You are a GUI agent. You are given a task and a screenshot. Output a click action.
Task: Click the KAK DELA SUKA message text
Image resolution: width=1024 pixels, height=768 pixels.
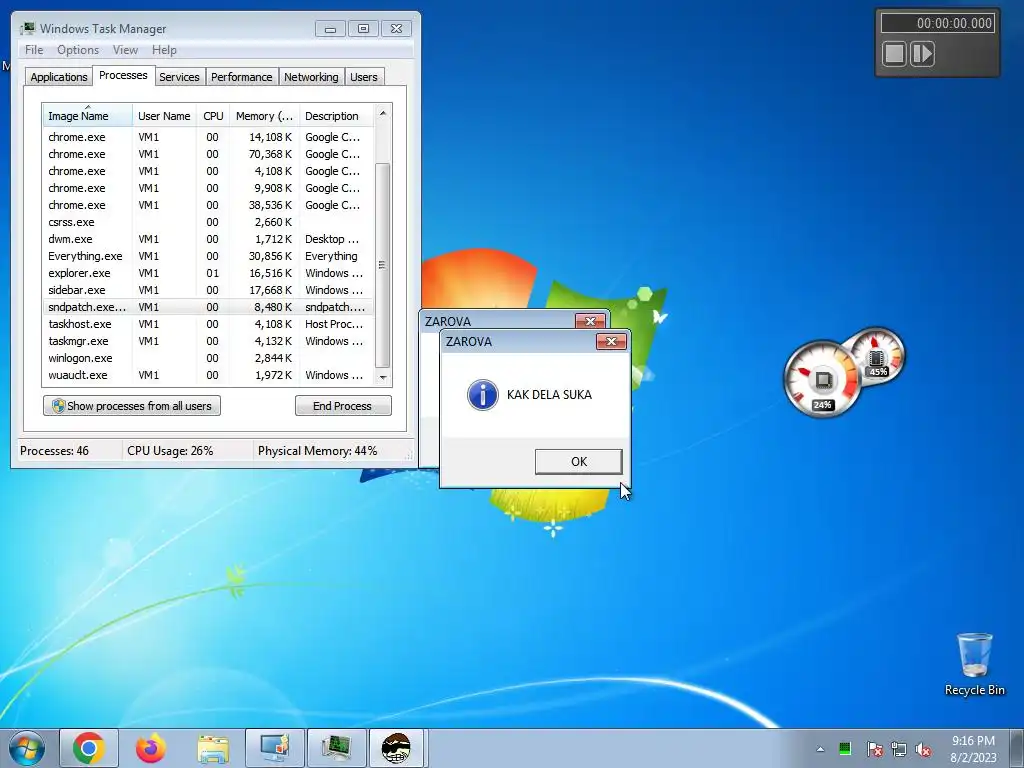tap(549, 394)
